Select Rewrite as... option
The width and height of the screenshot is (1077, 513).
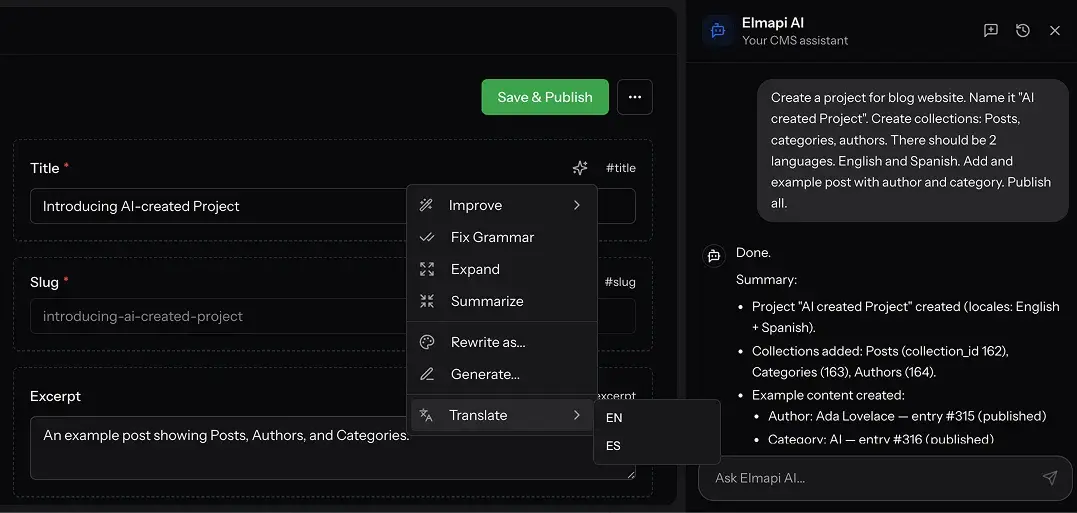[x=501, y=342]
